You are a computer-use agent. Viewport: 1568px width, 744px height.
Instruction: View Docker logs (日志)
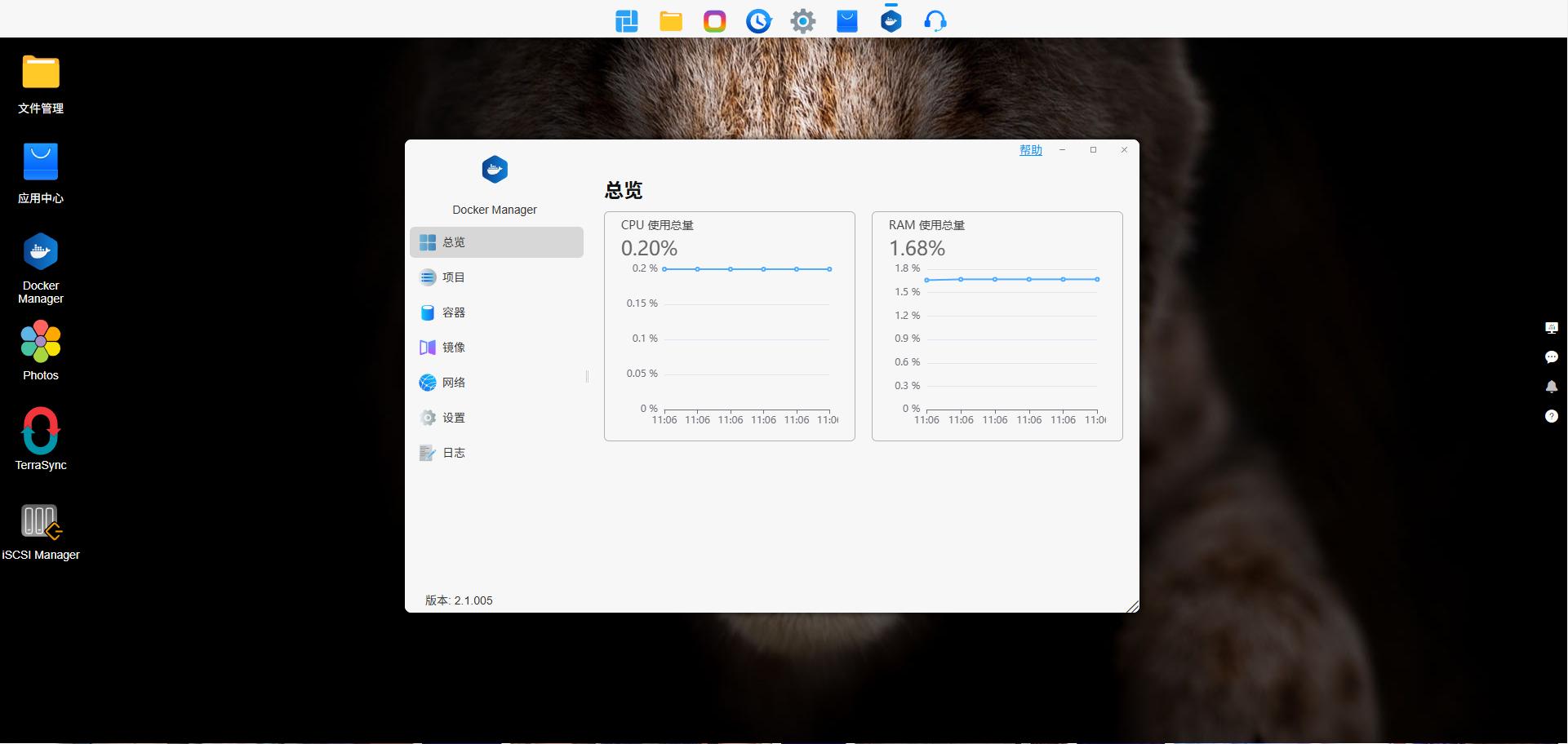click(454, 452)
